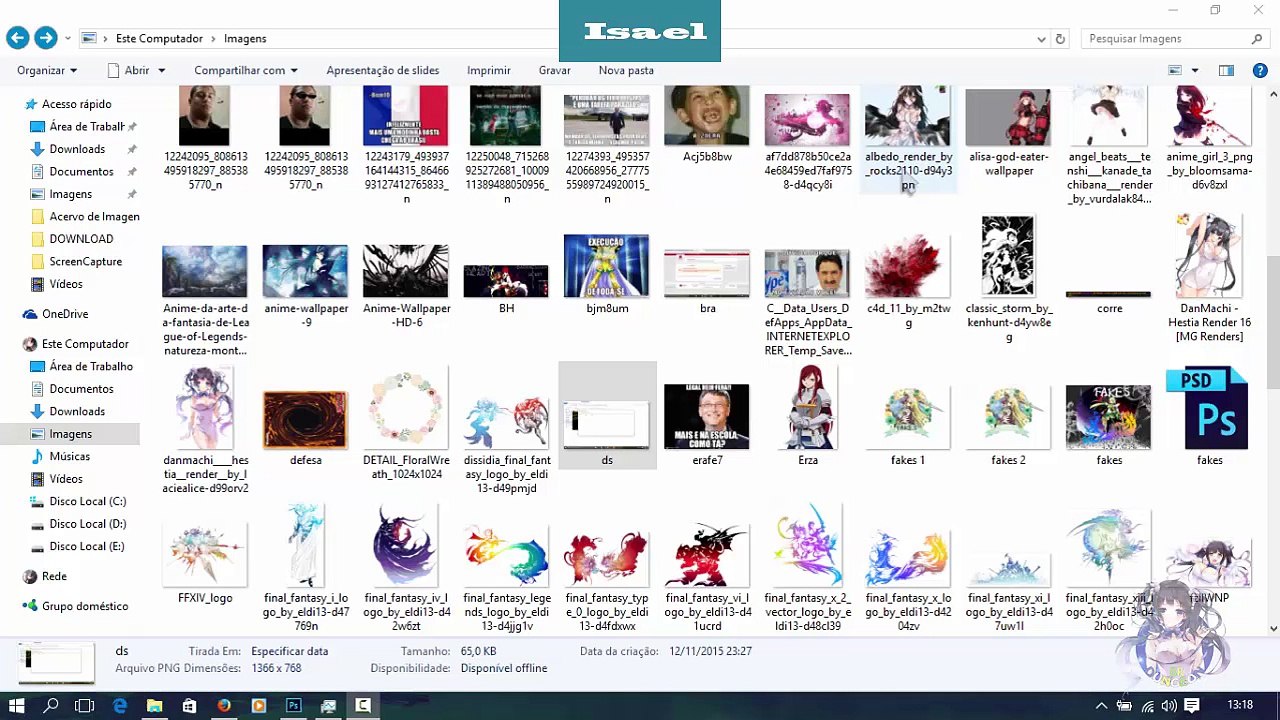Open recent locations dropdown beside the navigation arrows

point(68,39)
